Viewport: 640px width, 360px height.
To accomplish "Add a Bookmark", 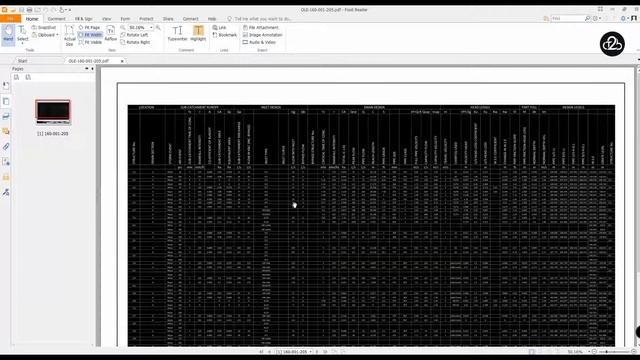I will 224,35.
